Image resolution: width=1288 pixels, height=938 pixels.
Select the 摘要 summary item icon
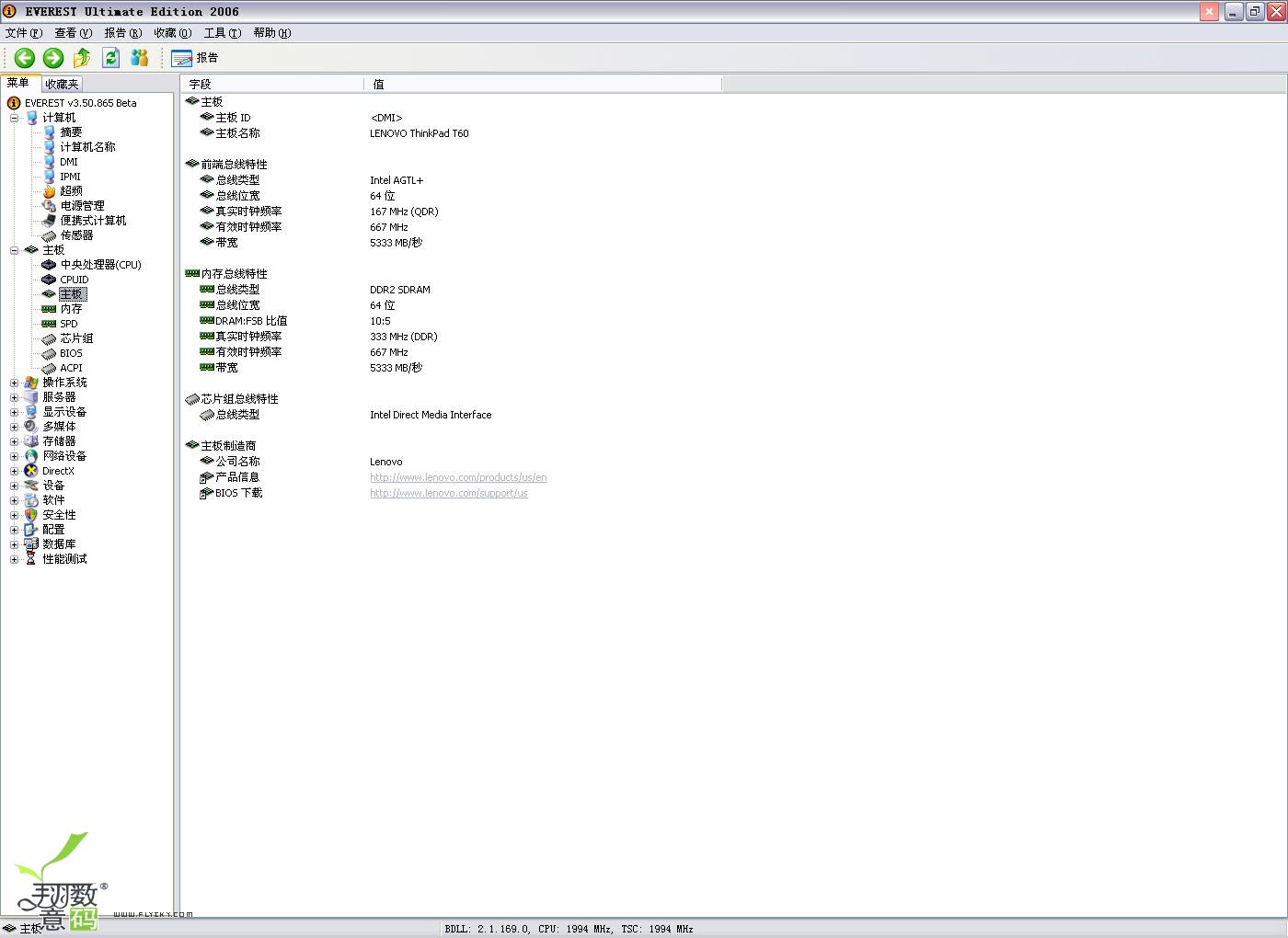(x=50, y=132)
